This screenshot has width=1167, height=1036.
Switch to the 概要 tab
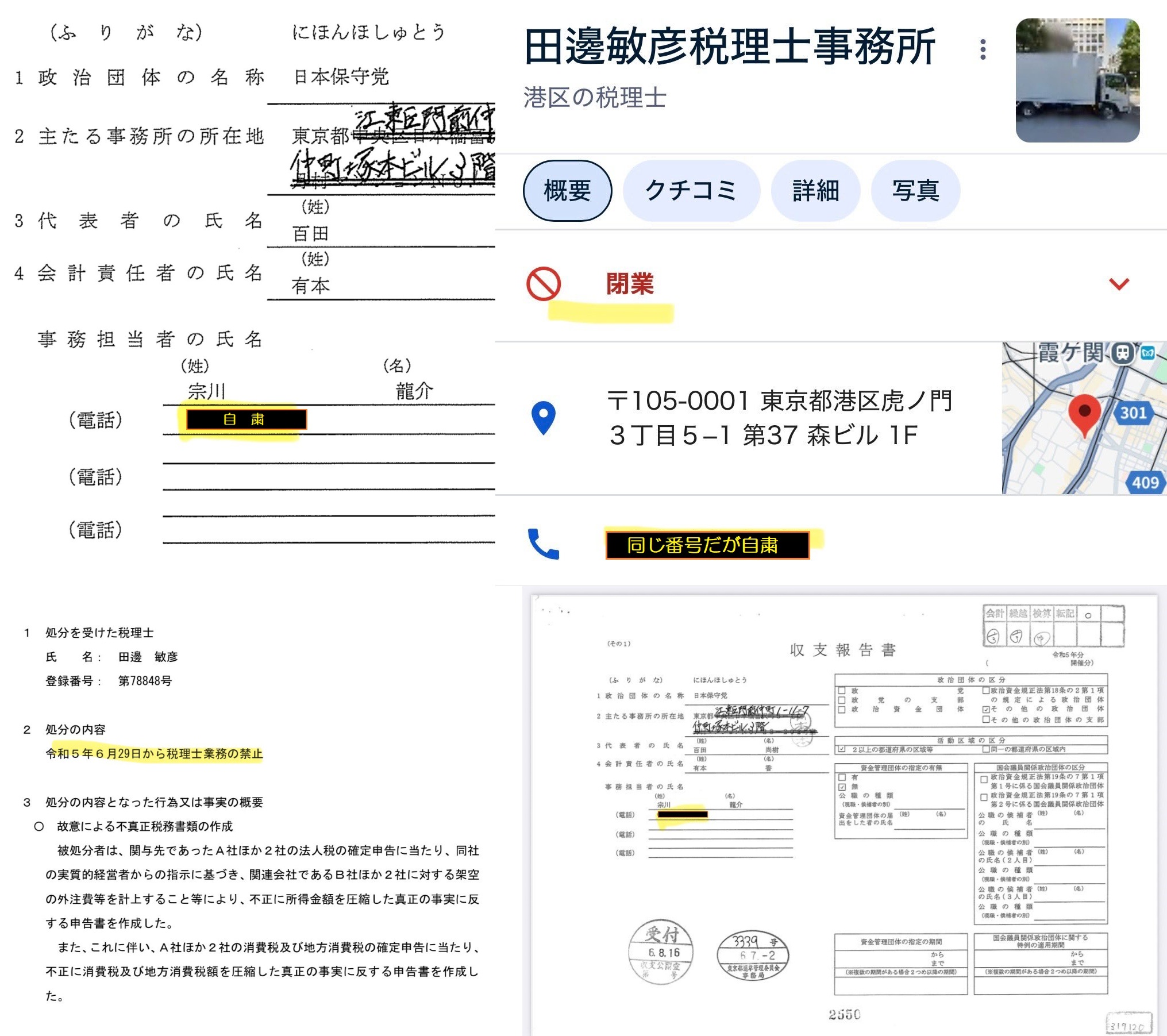coord(567,191)
